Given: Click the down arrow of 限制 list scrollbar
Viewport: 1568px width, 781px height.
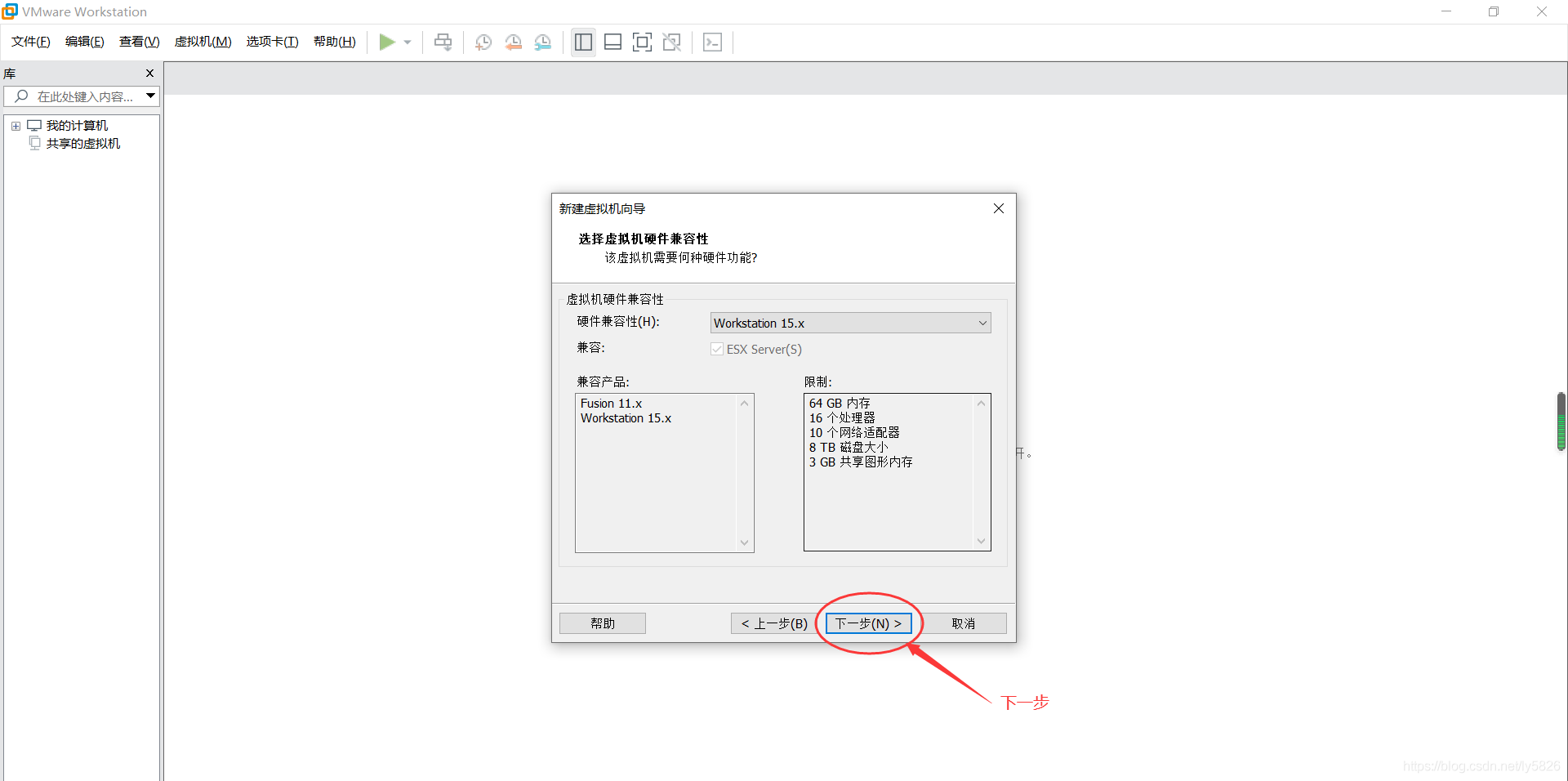Looking at the screenshot, I should (981, 541).
